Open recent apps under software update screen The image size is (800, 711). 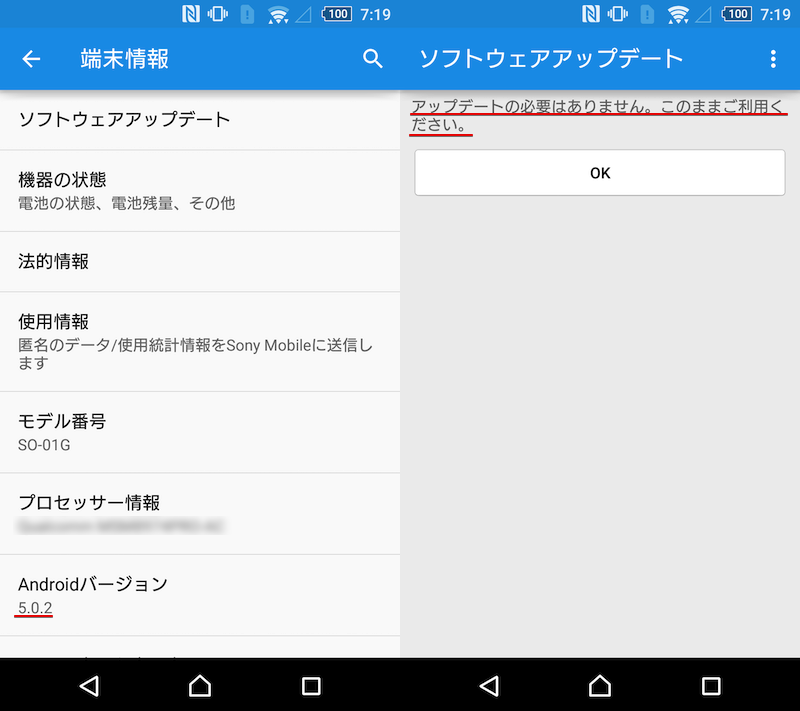coord(711,685)
